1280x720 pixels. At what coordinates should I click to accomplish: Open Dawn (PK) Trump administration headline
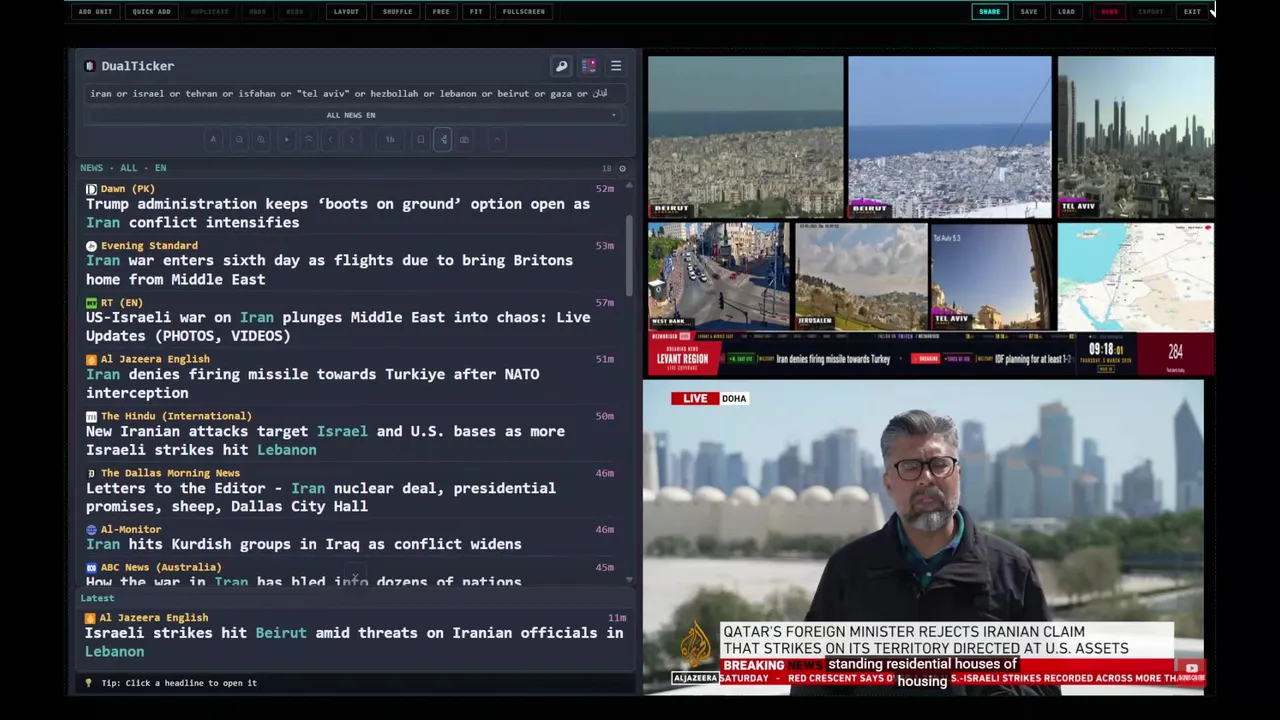point(338,213)
